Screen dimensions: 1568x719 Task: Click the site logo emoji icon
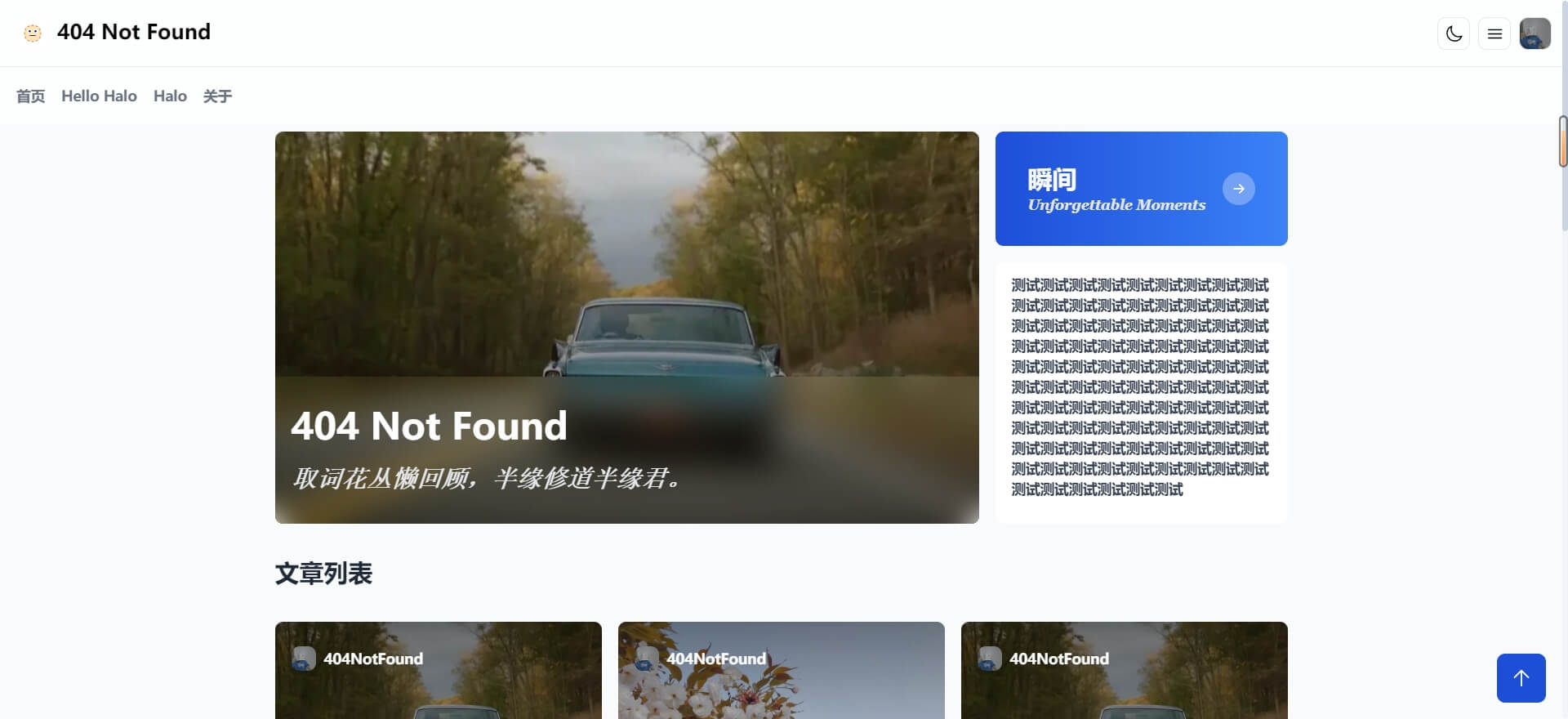click(x=33, y=33)
